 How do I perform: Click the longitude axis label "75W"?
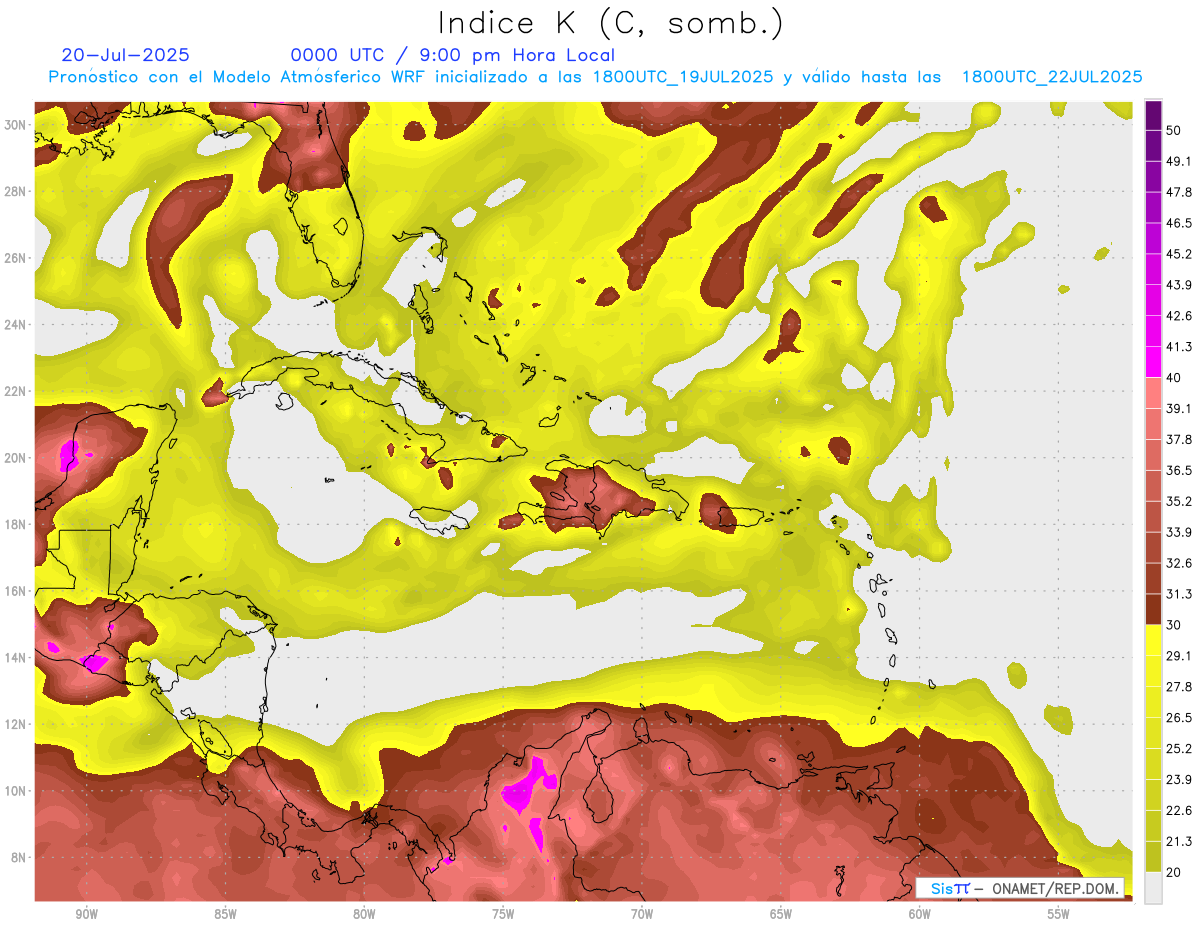coord(503,914)
